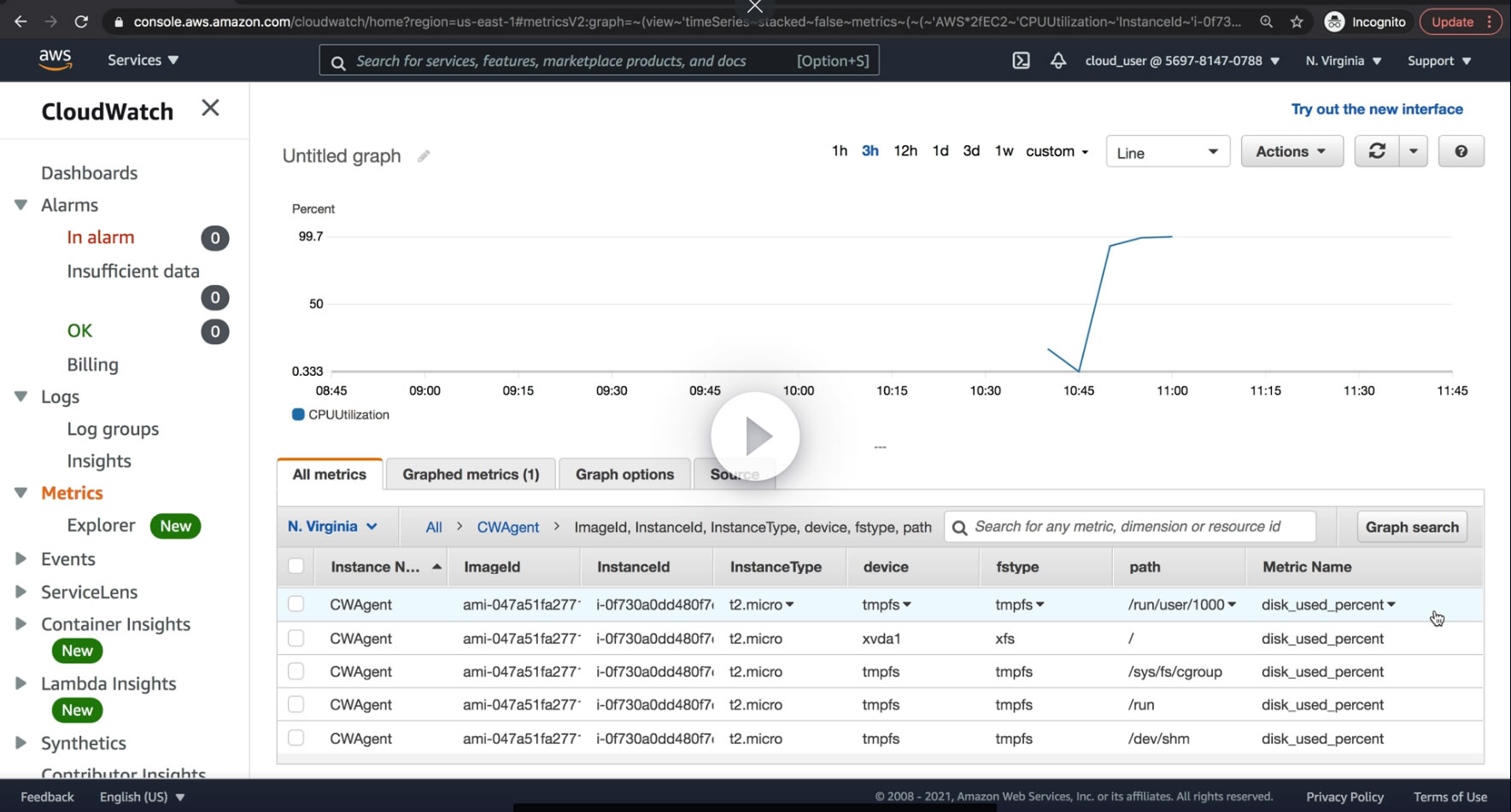Open the Actions dropdown button
1511x812 pixels.
[1291, 151]
